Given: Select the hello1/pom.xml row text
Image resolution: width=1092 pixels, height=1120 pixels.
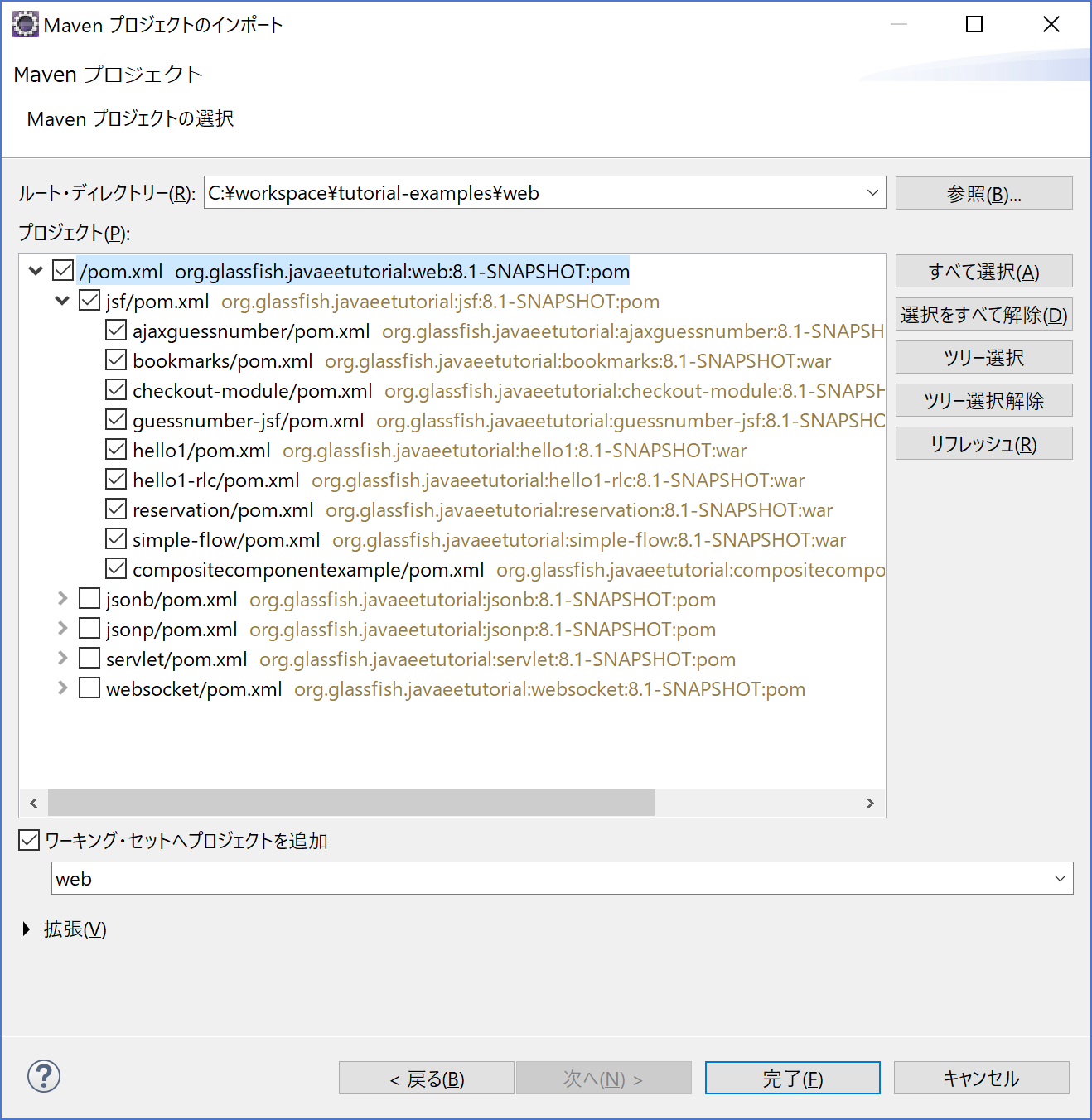Looking at the screenshot, I should click(x=440, y=450).
